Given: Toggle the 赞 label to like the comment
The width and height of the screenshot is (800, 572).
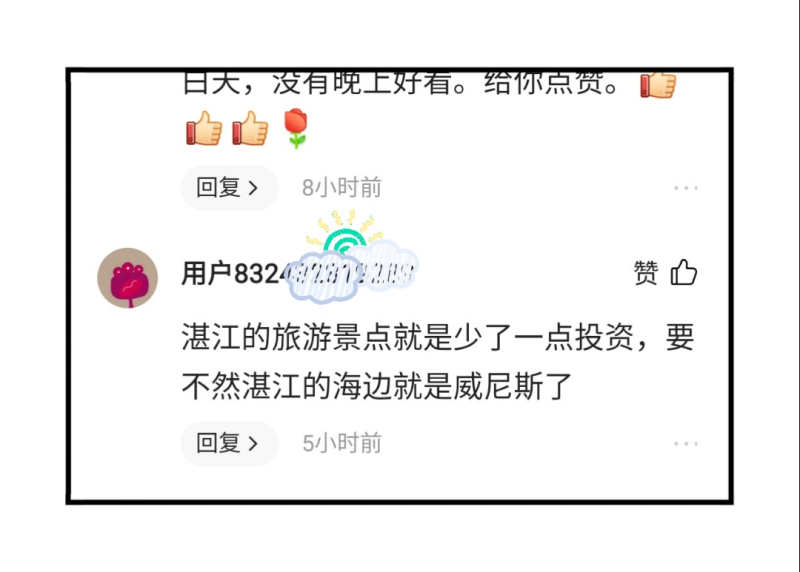Looking at the screenshot, I should point(646,272).
